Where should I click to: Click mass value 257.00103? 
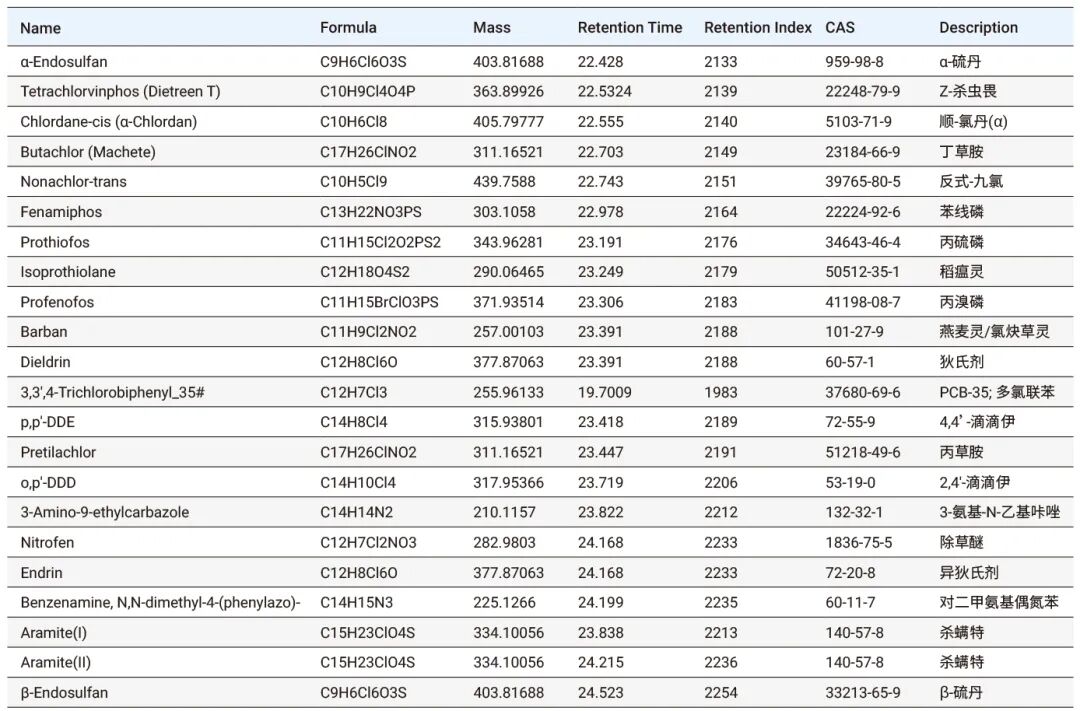click(508, 331)
